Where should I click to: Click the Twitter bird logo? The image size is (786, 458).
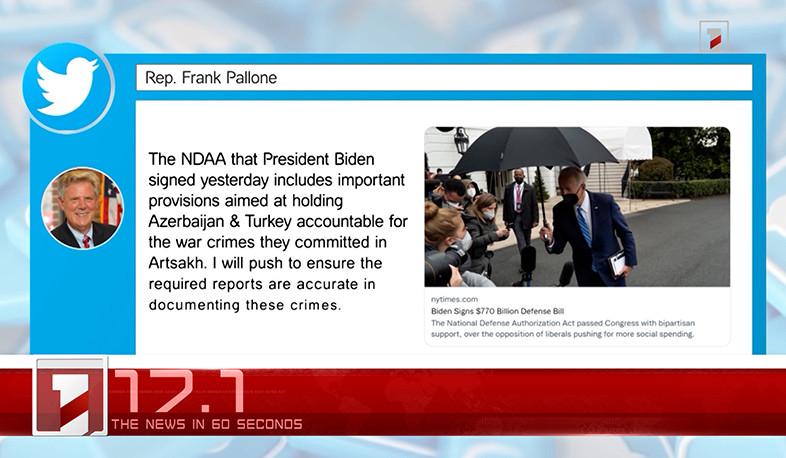point(68,87)
